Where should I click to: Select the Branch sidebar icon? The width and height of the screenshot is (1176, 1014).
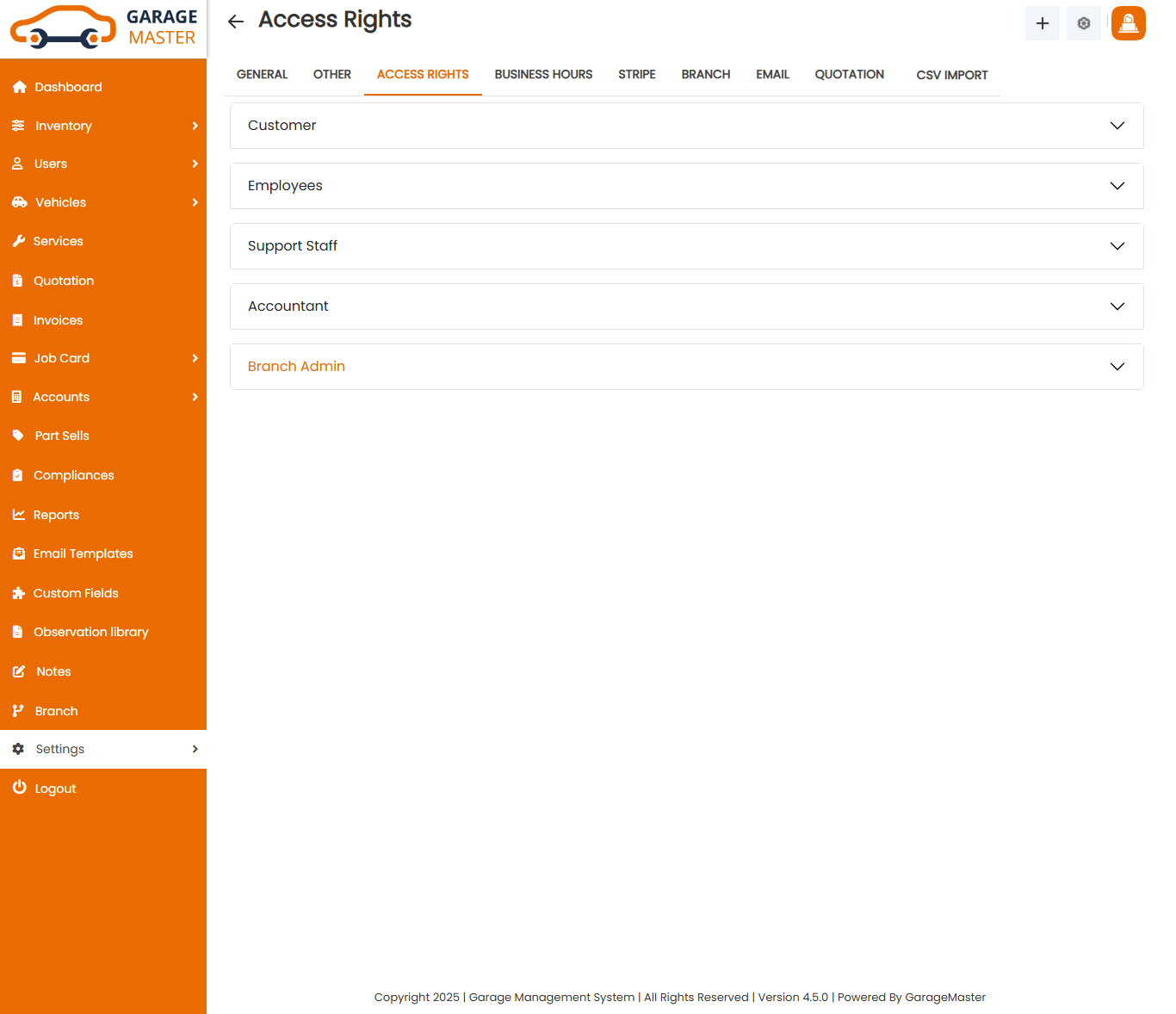pyautogui.click(x=19, y=711)
